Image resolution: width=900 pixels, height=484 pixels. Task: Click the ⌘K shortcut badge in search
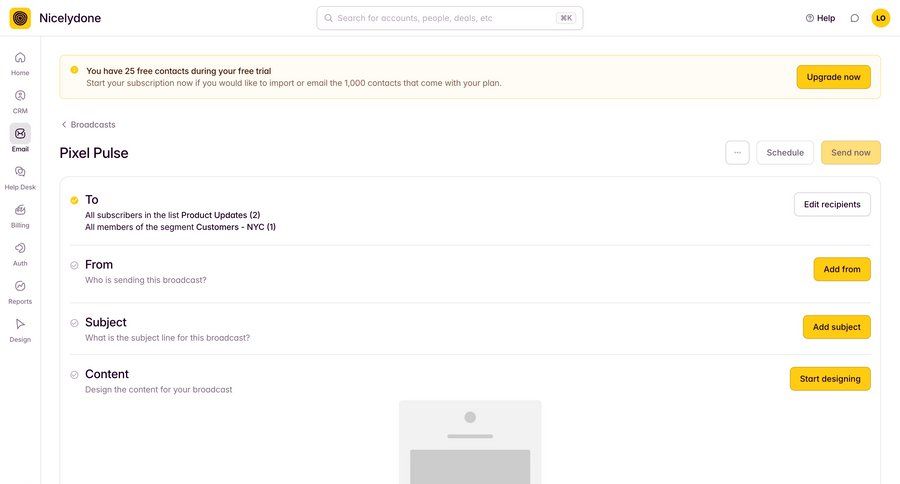pyautogui.click(x=566, y=18)
